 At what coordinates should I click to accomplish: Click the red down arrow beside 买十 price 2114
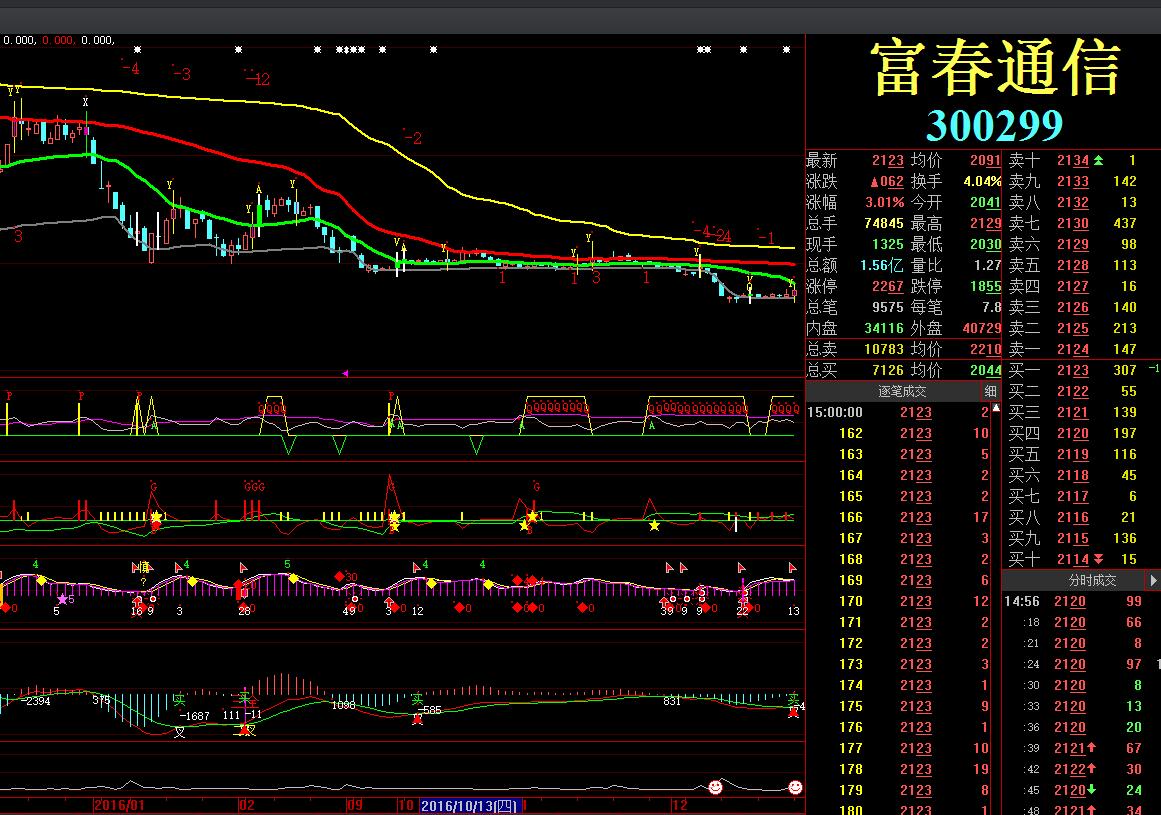[1098, 559]
